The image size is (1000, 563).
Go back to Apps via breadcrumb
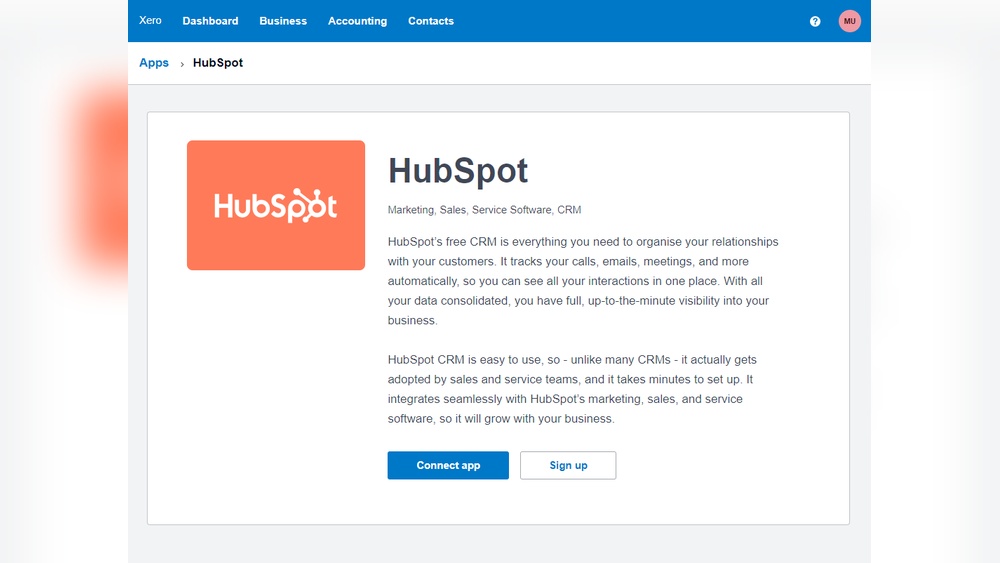pyautogui.click(x=154, y=62)
